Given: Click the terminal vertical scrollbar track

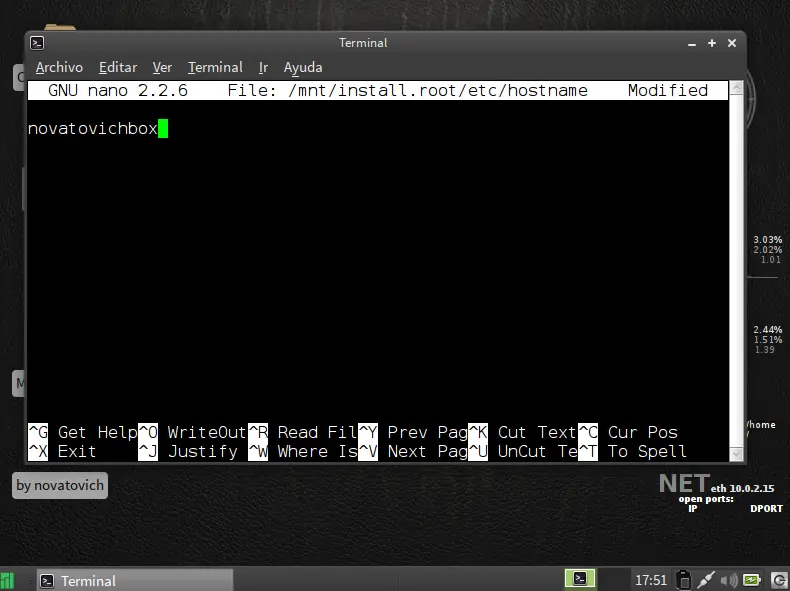Looking at the screenshot, I should point(736,271).
